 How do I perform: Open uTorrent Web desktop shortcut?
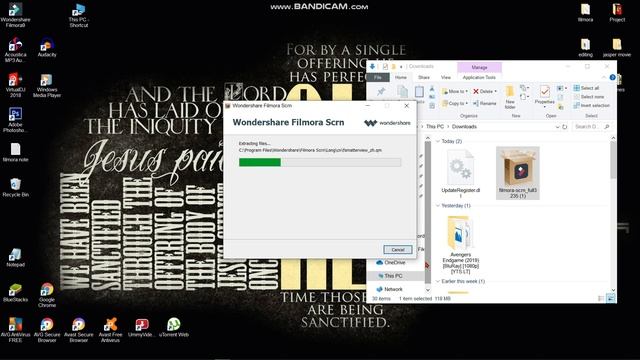pyautogui.click(x=173, y=327)
